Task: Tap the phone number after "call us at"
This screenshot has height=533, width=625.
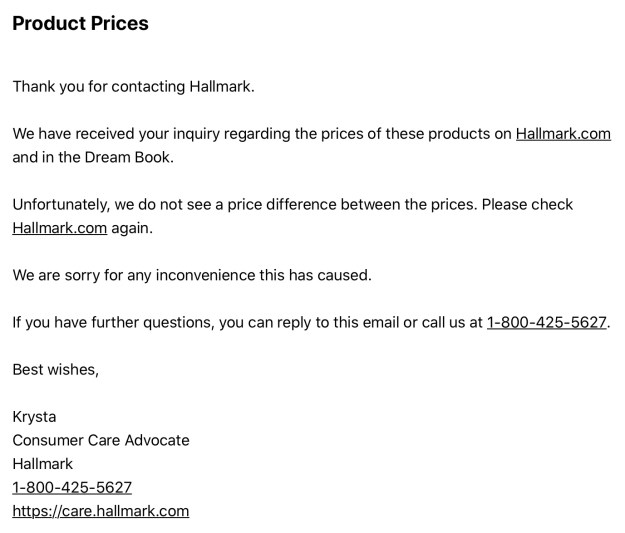Action: click(x=547, y=322)
